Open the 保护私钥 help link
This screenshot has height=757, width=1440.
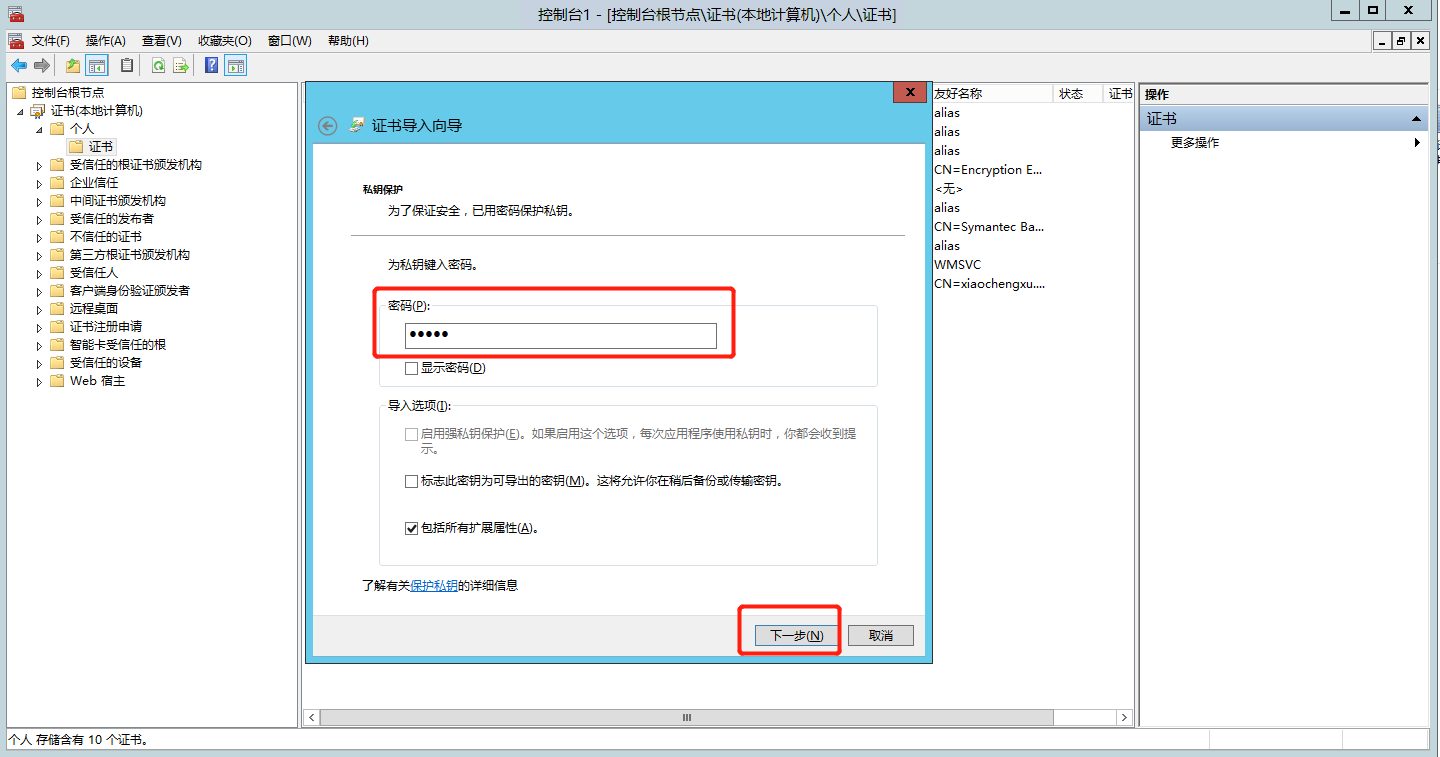click(x=434, y=585)
